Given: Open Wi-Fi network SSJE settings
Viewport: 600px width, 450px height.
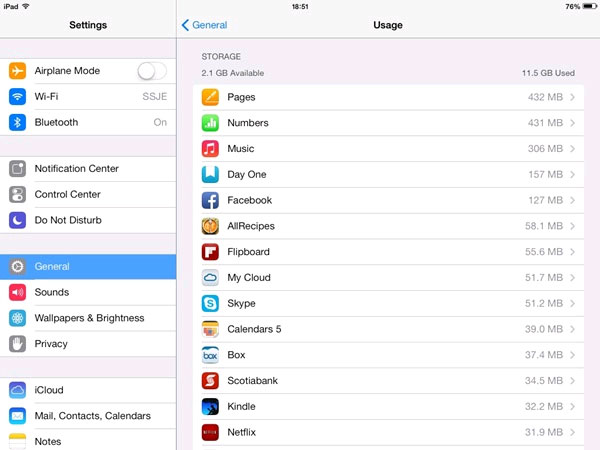Looking at the screenshot, I should (88, 96).
